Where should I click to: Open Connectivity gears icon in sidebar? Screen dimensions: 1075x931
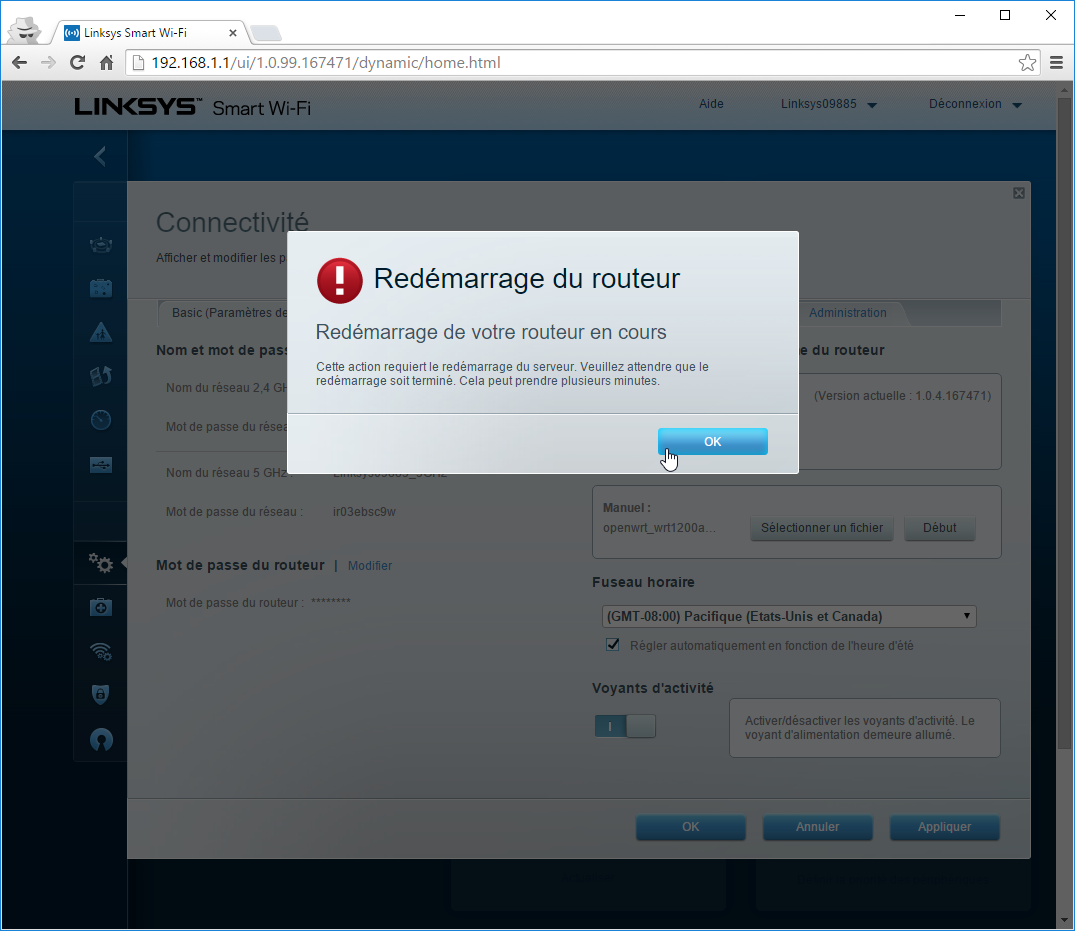click(101, 564)
